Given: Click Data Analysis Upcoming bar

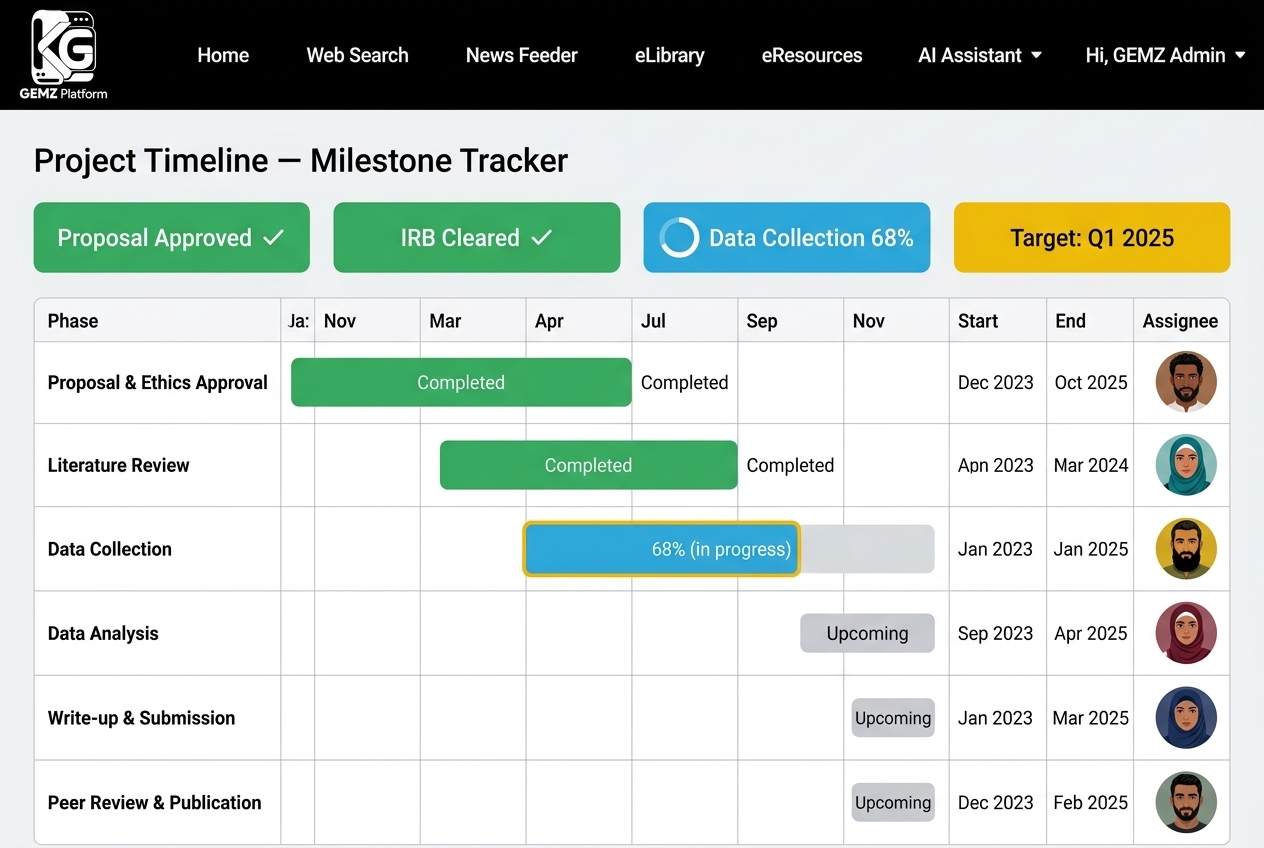Looking at the screenshot, I should (867, 633).
